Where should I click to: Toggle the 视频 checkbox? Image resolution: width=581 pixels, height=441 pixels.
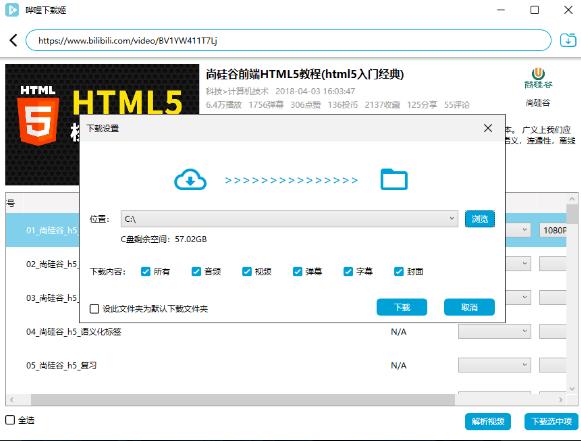coord(247,272)
